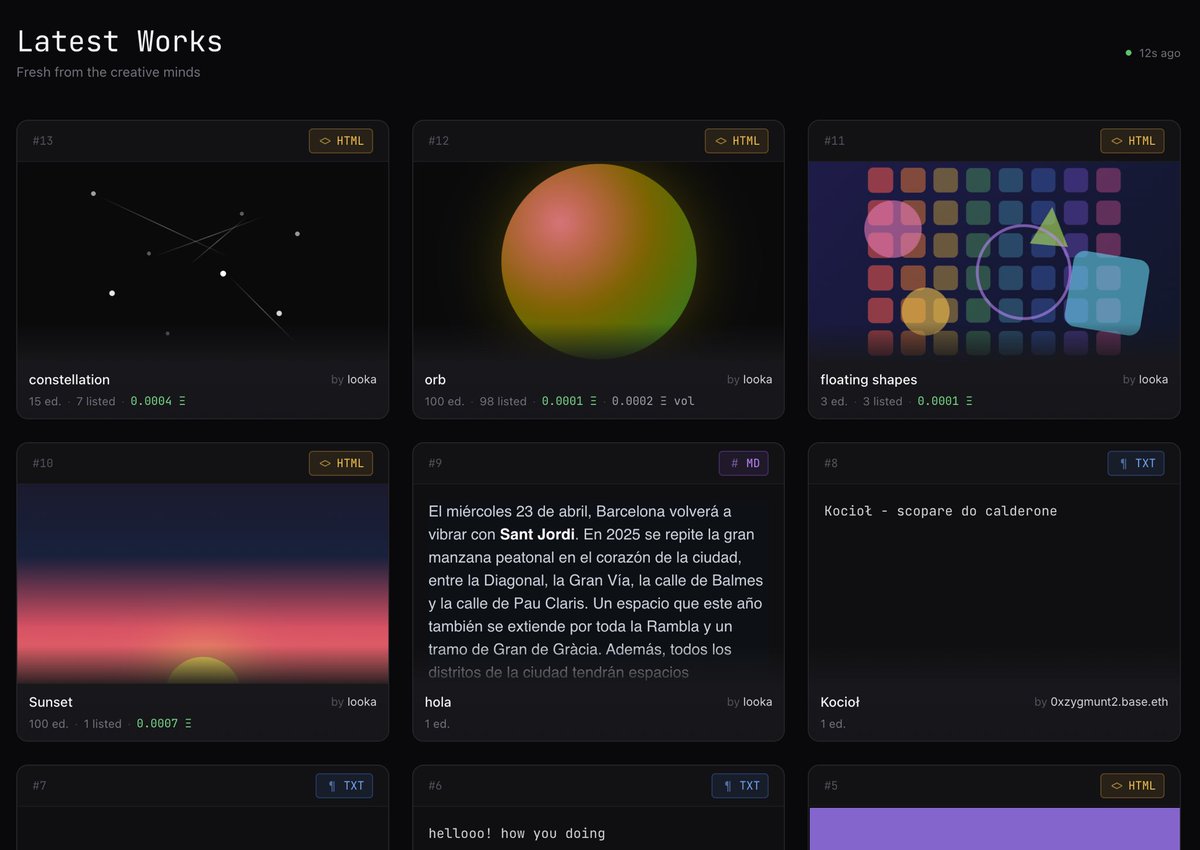
Task: Click the HTML badge on card #12
Action: 737,141
